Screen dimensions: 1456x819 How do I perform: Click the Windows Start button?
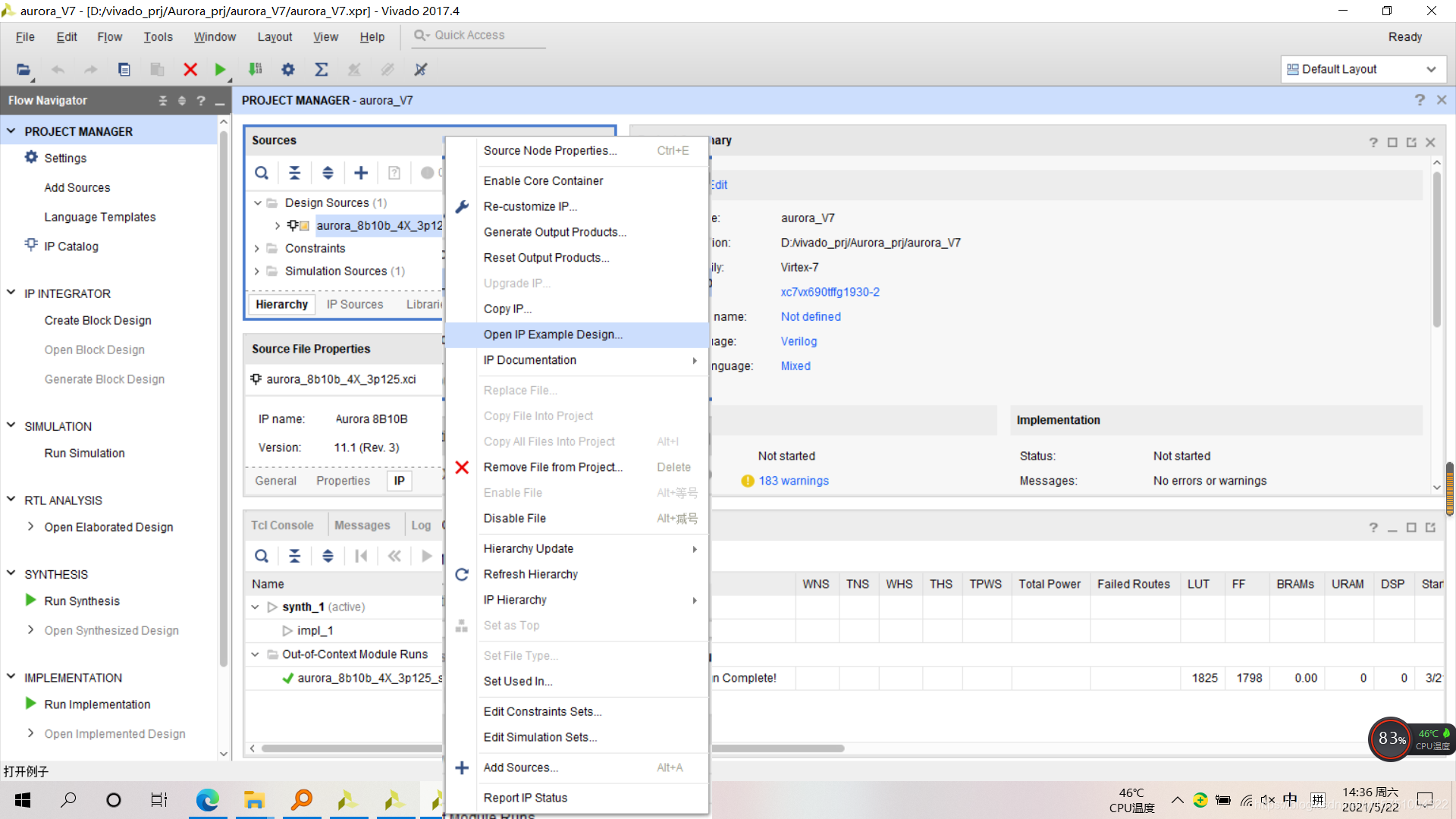point(23,799)
